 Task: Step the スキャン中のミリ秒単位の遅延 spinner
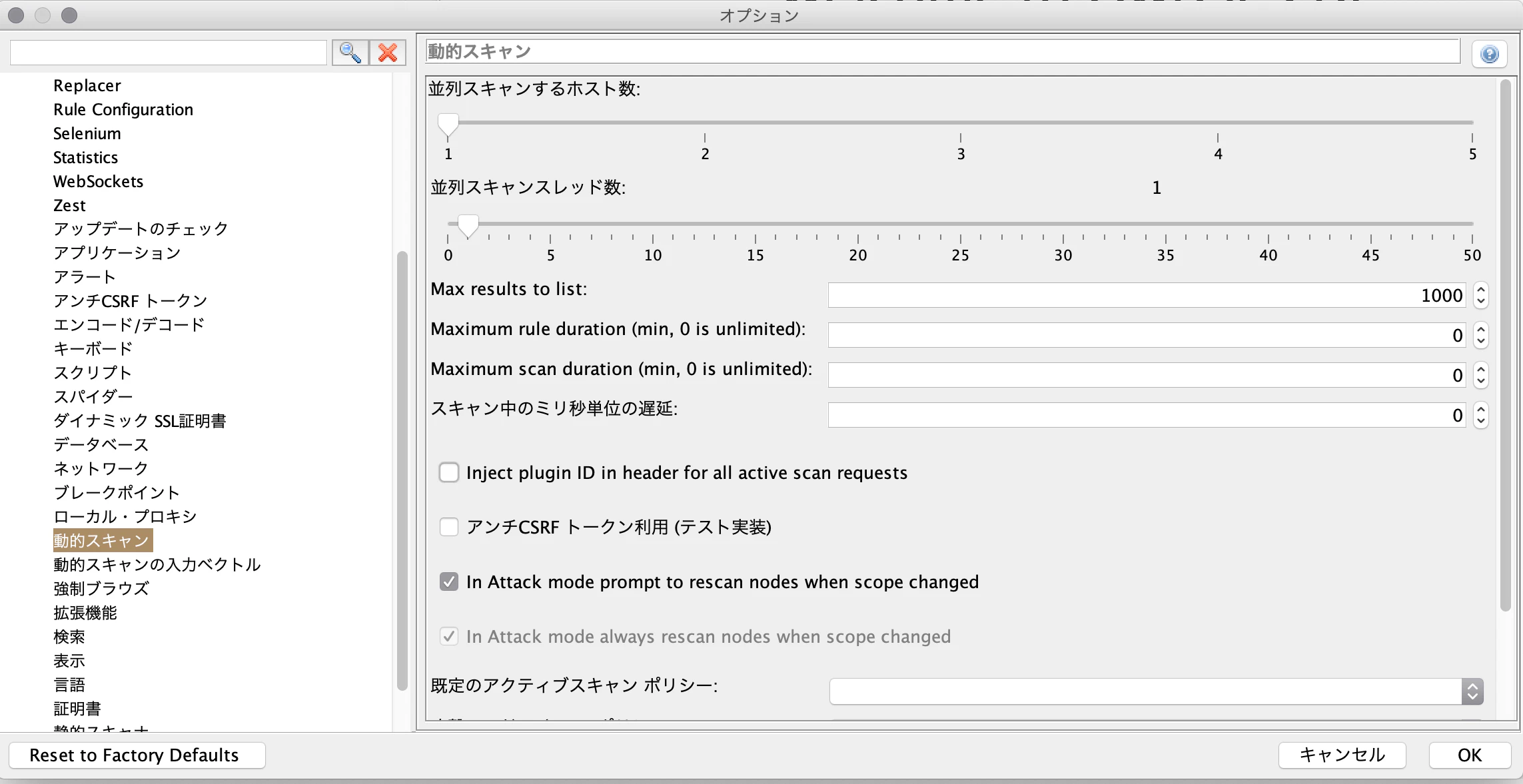(x=1480, y=415)
